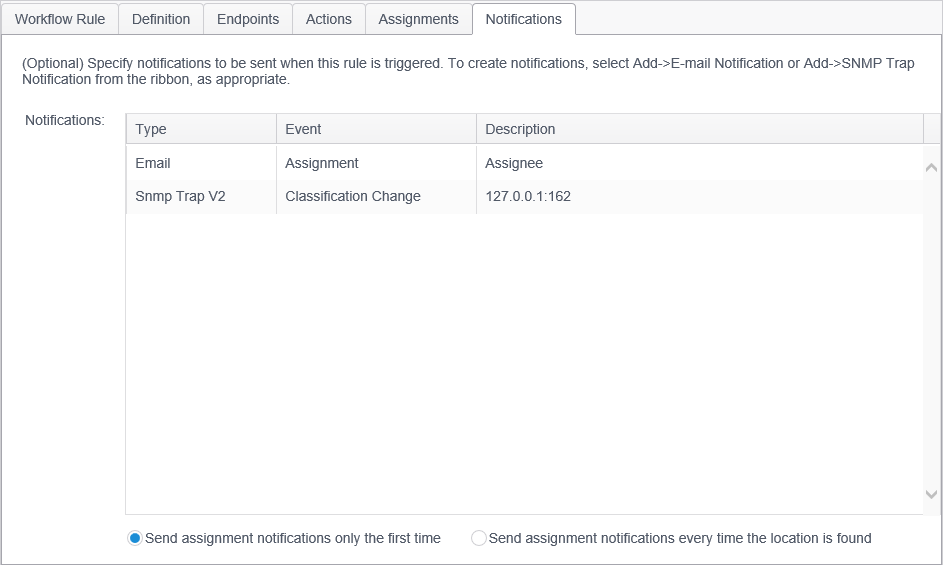The width and height of the screenshot is (943, 565).
Task: Click the Description column header
Action: (x=700, y=129)
